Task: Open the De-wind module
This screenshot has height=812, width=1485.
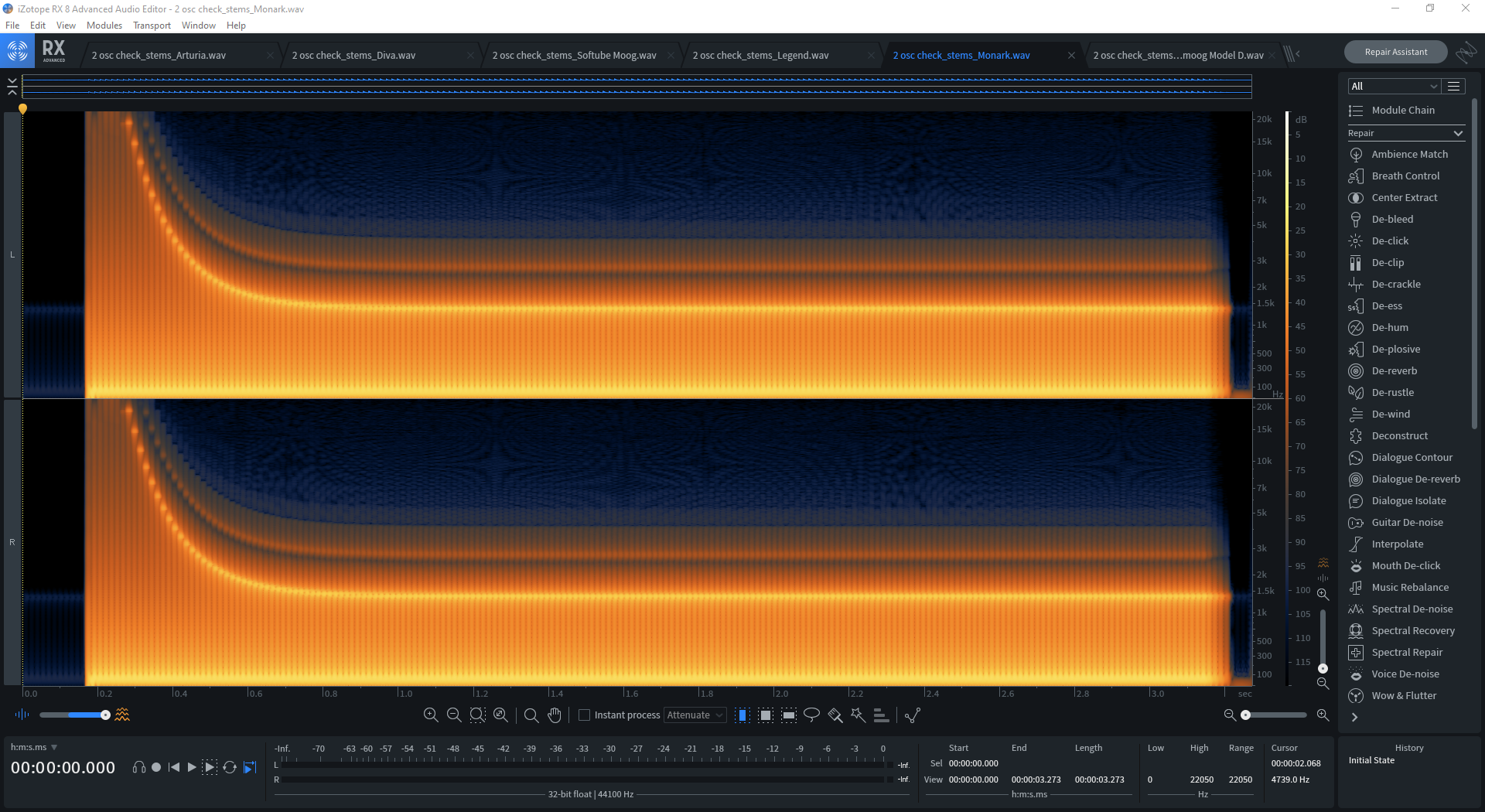Action: tap(1379, 415)
